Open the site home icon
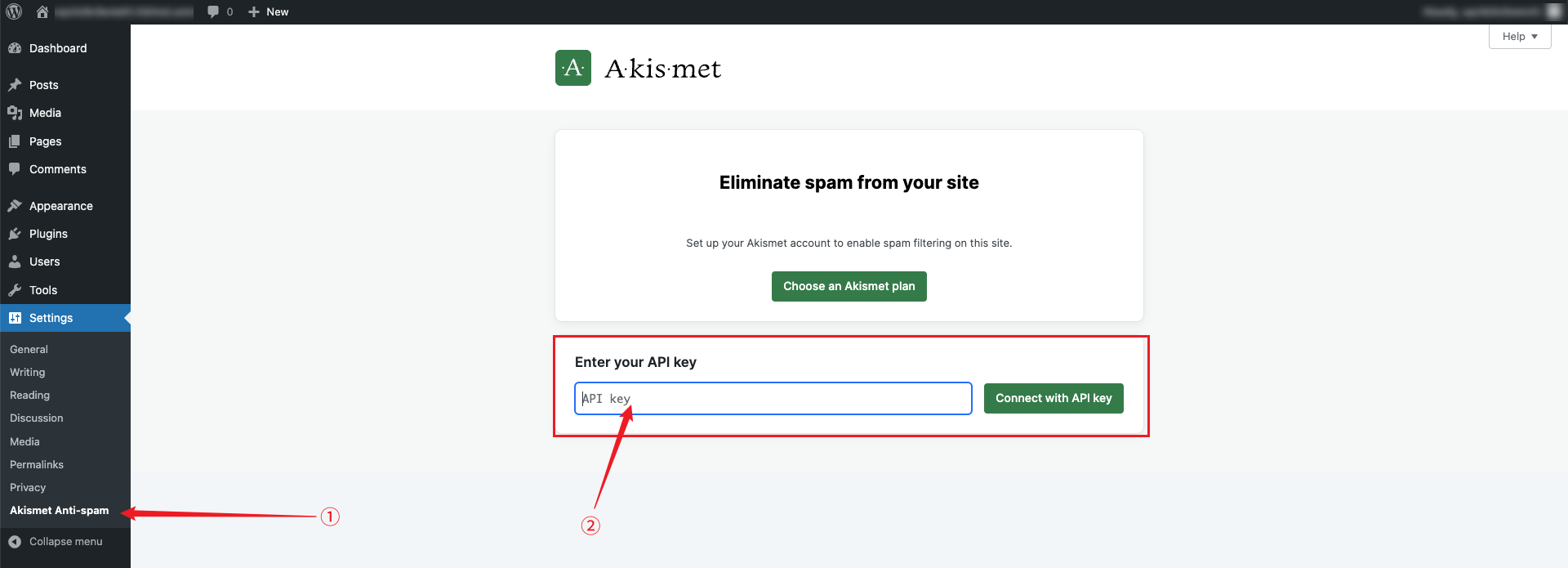The width and height of the screenshot is (1568, 568). (42, 11)
